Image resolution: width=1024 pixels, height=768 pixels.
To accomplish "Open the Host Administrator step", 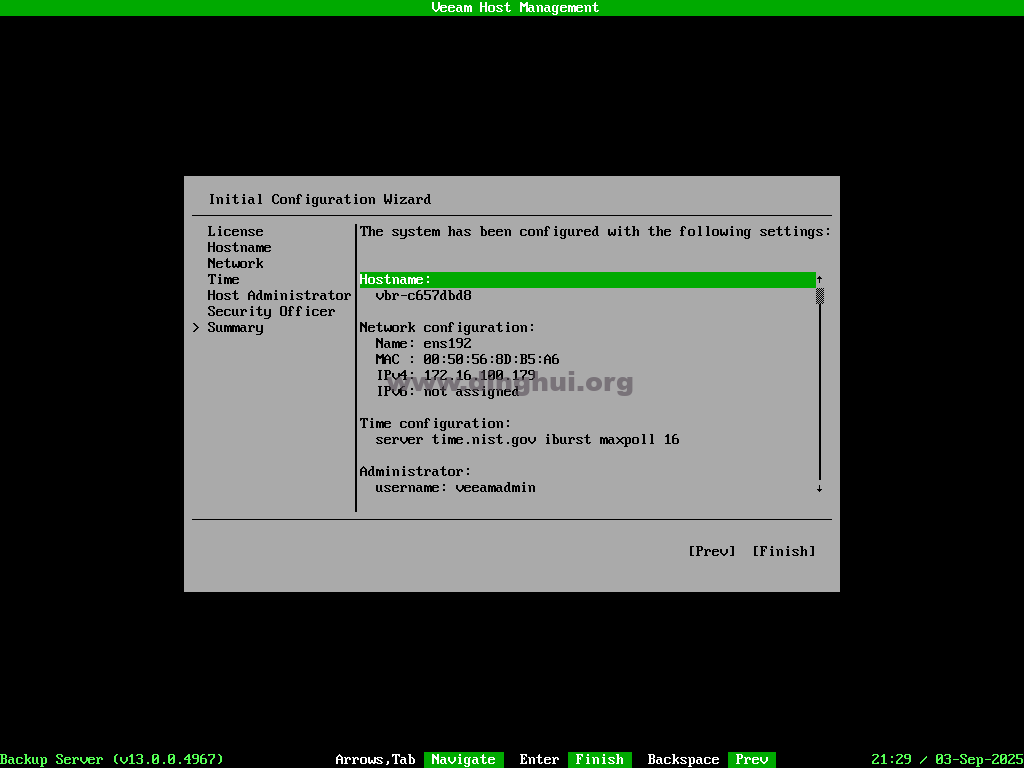I will click(x=280, y=295).
